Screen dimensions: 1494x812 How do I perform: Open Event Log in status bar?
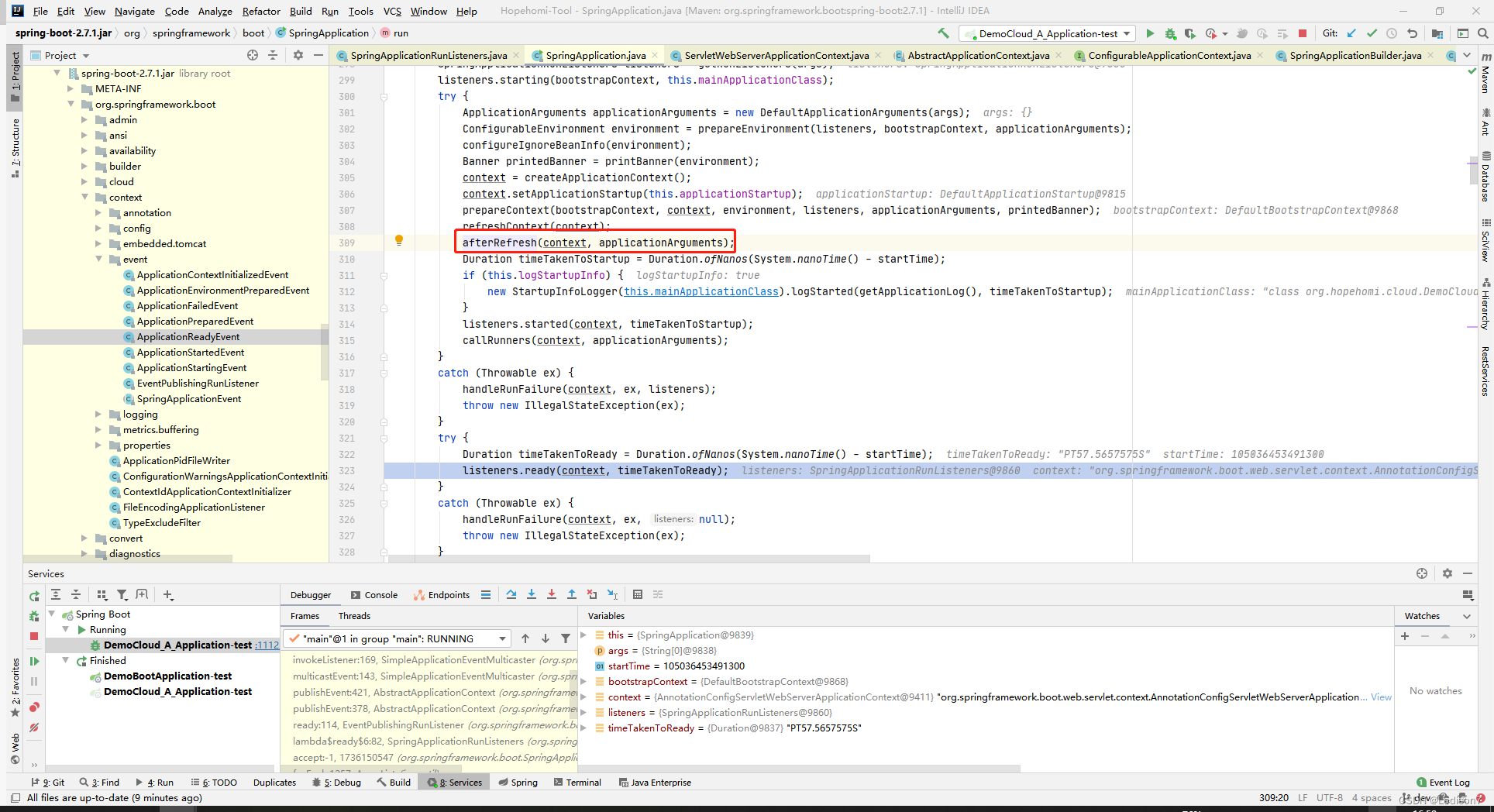1443,783
